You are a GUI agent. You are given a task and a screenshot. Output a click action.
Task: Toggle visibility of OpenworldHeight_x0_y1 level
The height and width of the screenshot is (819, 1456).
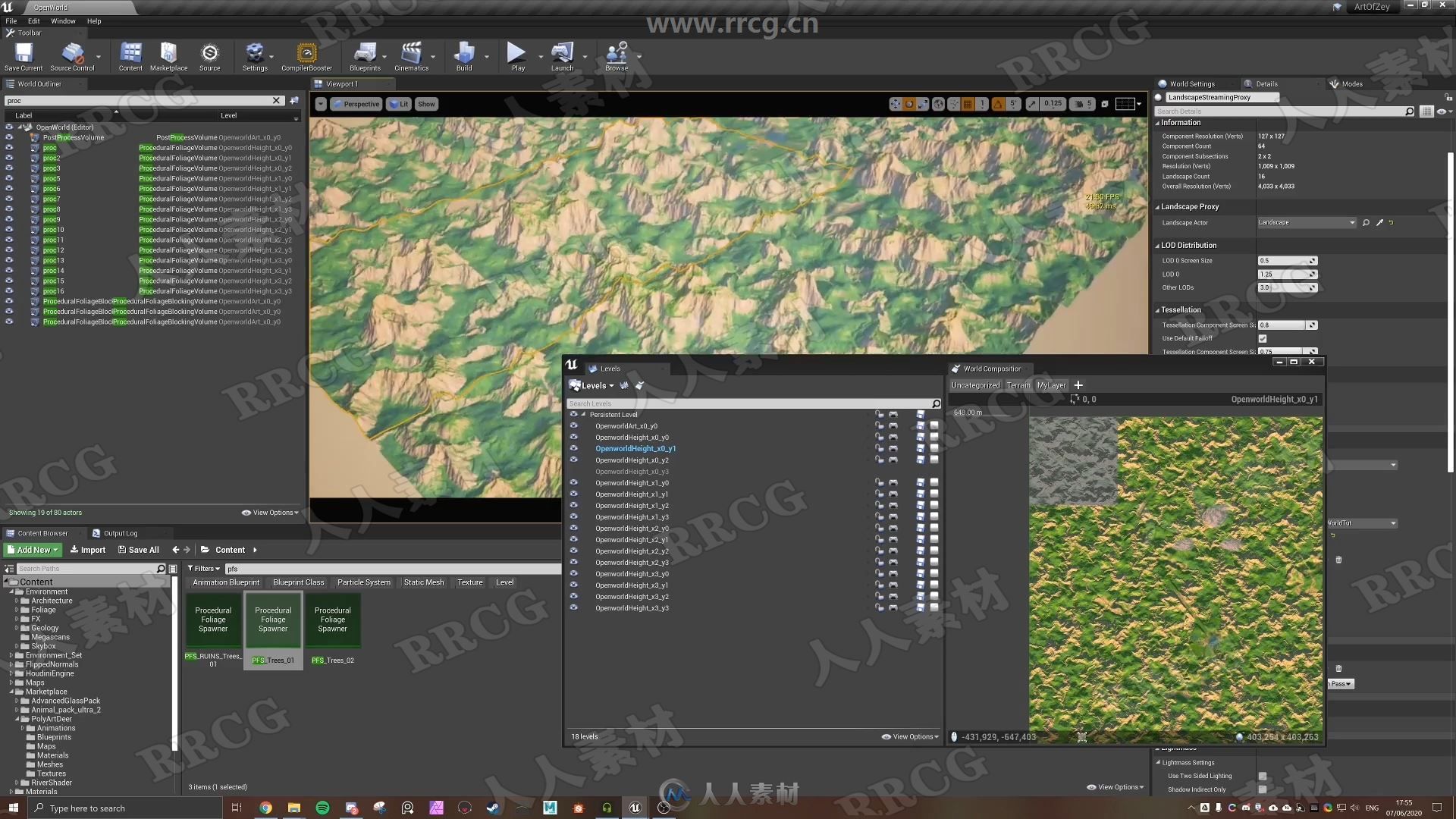pyautogui.click(x=574, y=448)
